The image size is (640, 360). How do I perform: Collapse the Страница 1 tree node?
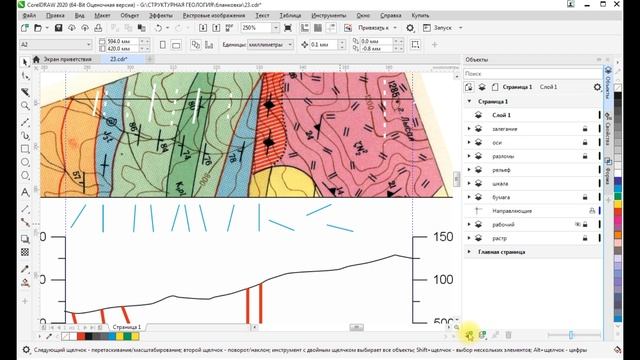click(x=469, y=101)
